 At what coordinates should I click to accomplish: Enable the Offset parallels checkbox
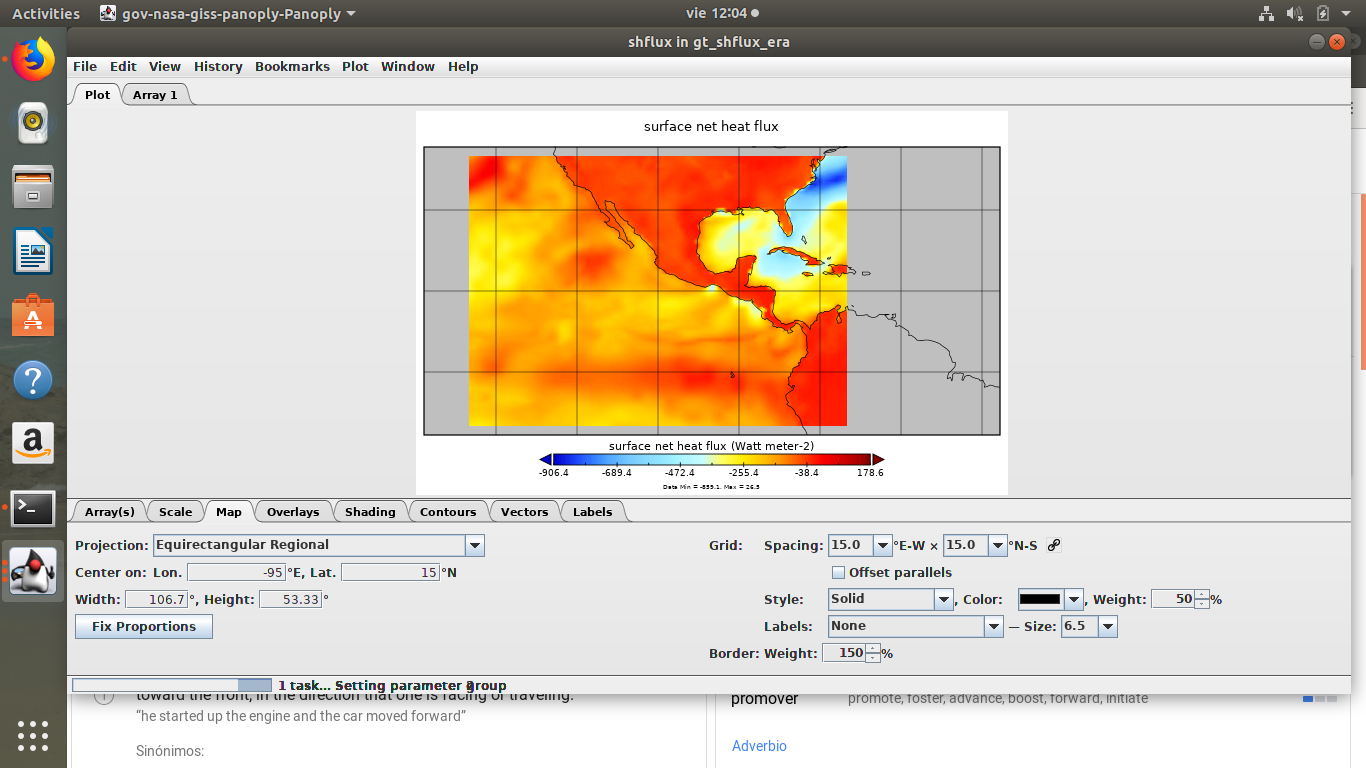click(x=839, y=573)
